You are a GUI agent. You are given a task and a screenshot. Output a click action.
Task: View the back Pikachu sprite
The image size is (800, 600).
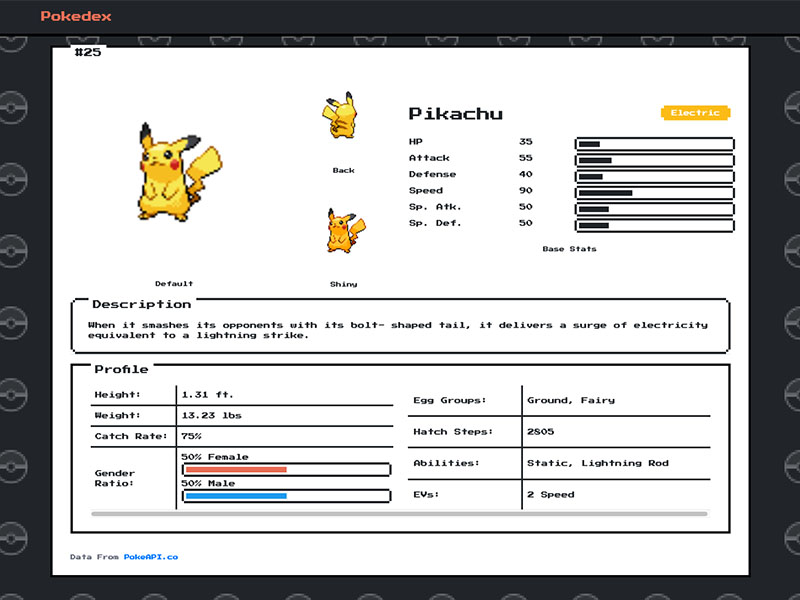click(x=340, y=115)
